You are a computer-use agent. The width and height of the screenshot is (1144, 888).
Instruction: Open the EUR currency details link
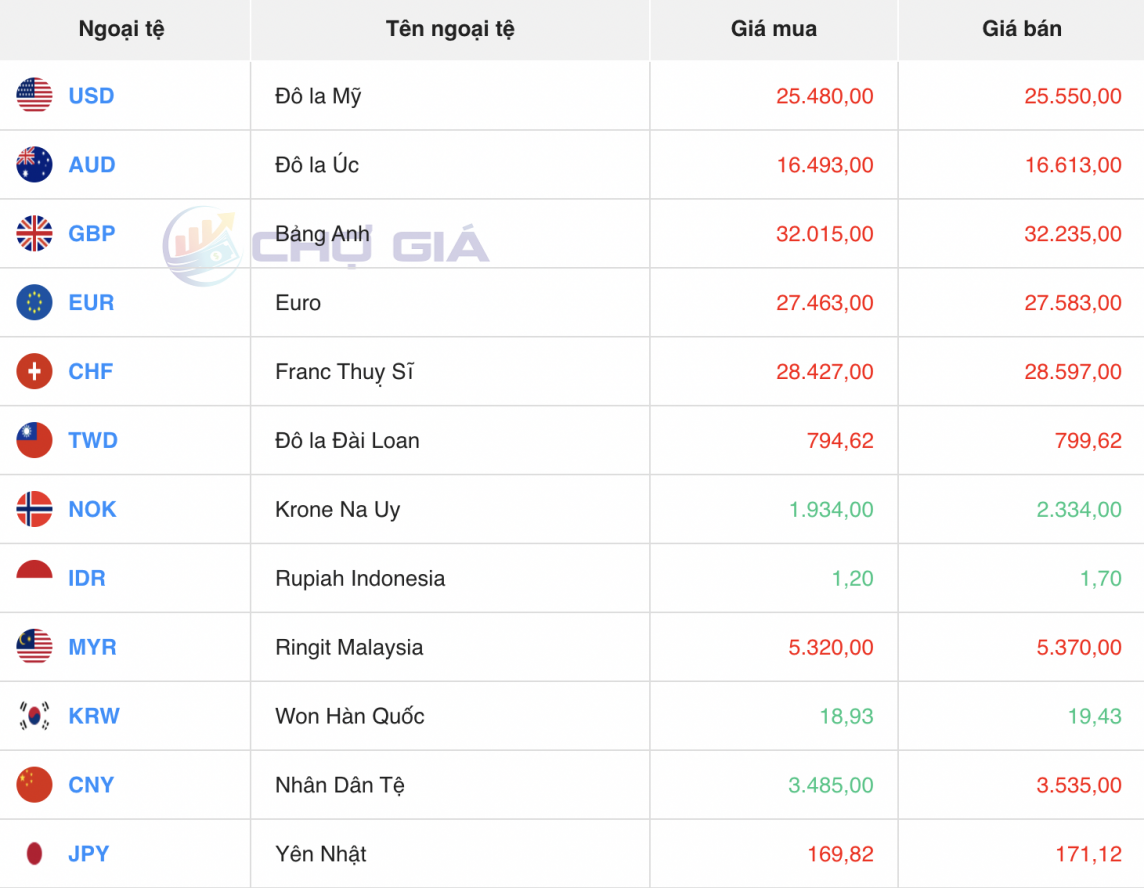tap(89, 303)
